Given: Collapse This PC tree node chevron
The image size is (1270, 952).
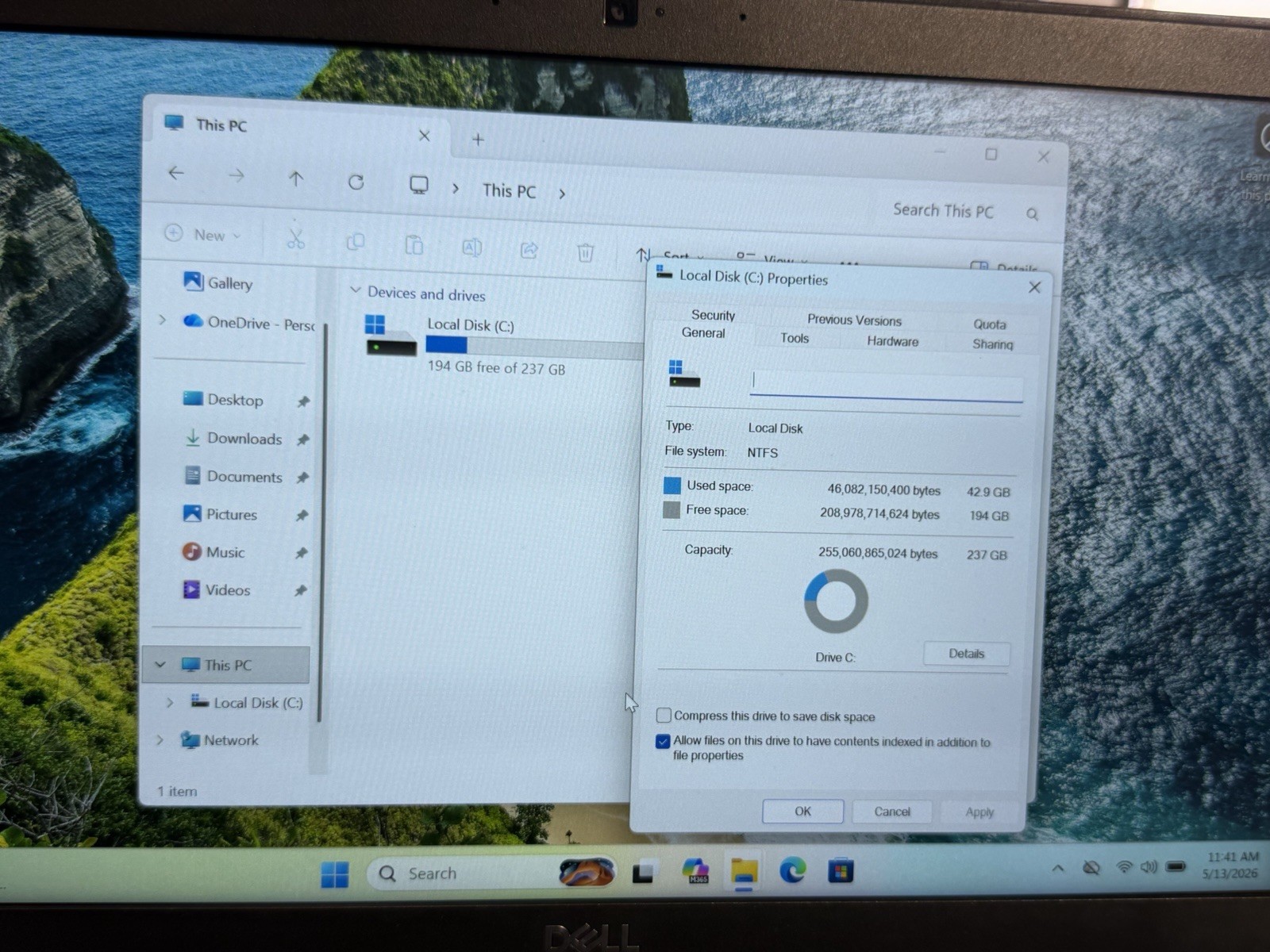Looking at the screenshot, I should 160,664.
